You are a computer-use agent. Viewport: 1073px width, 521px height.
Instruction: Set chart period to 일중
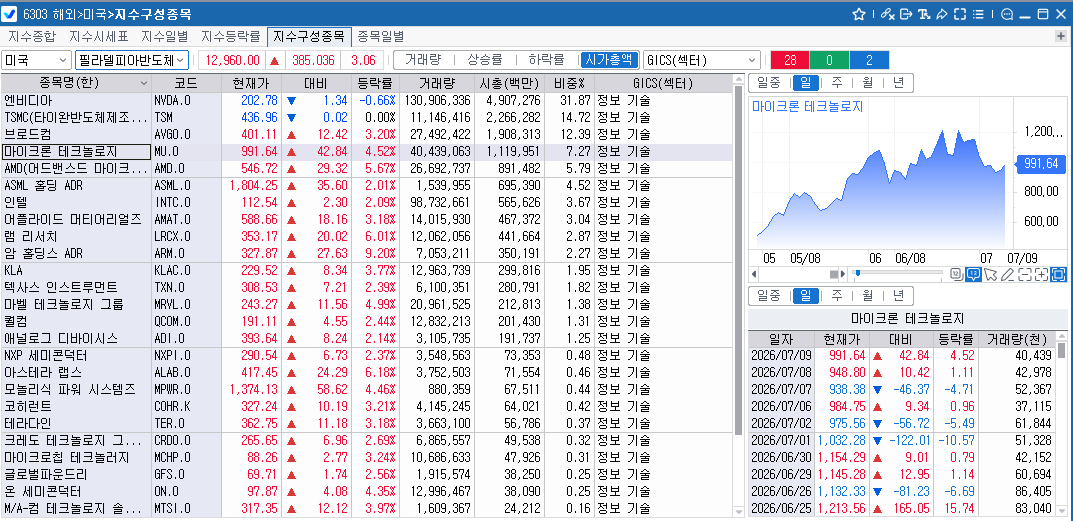(x=769, y=83)
